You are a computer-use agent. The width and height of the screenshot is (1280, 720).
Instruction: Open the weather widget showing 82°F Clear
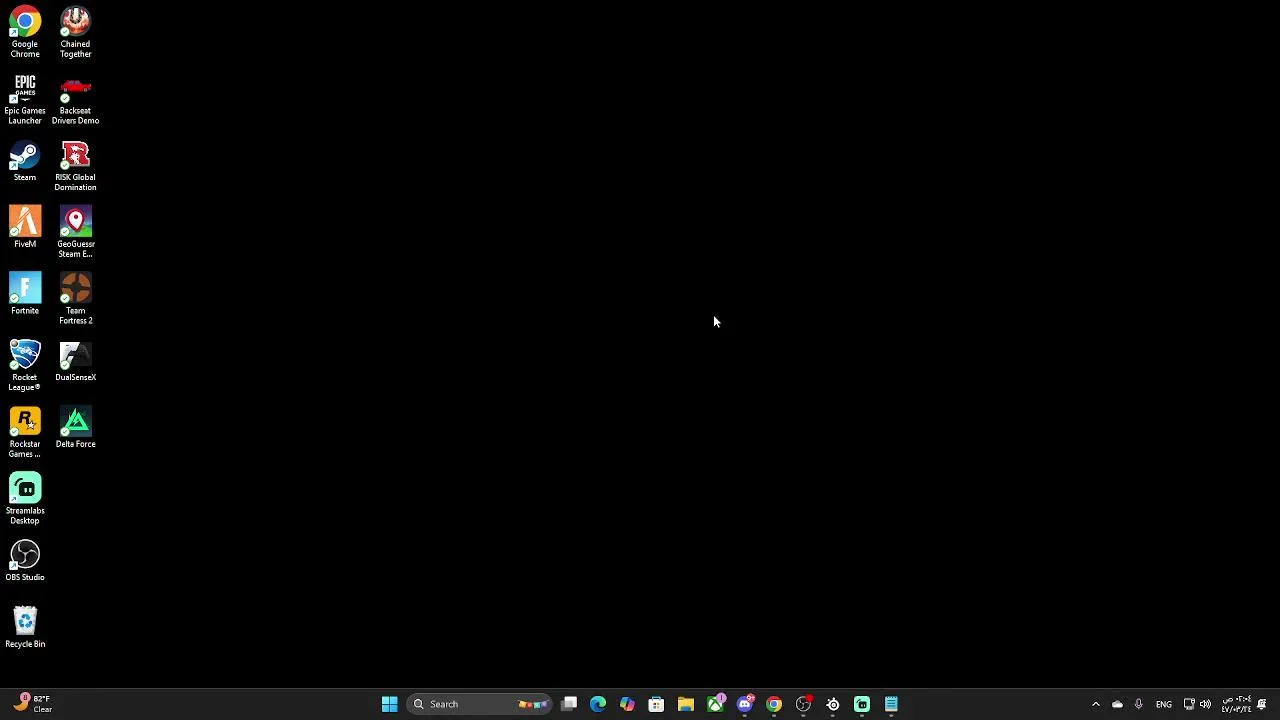click(32, 704)
